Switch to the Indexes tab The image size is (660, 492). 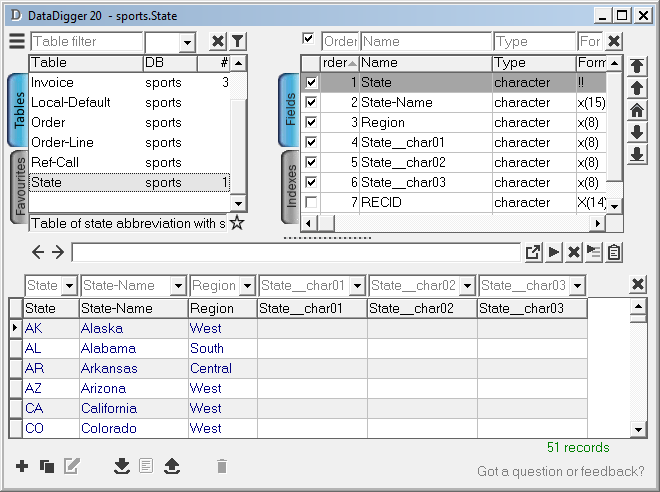(x=289, y=182)
